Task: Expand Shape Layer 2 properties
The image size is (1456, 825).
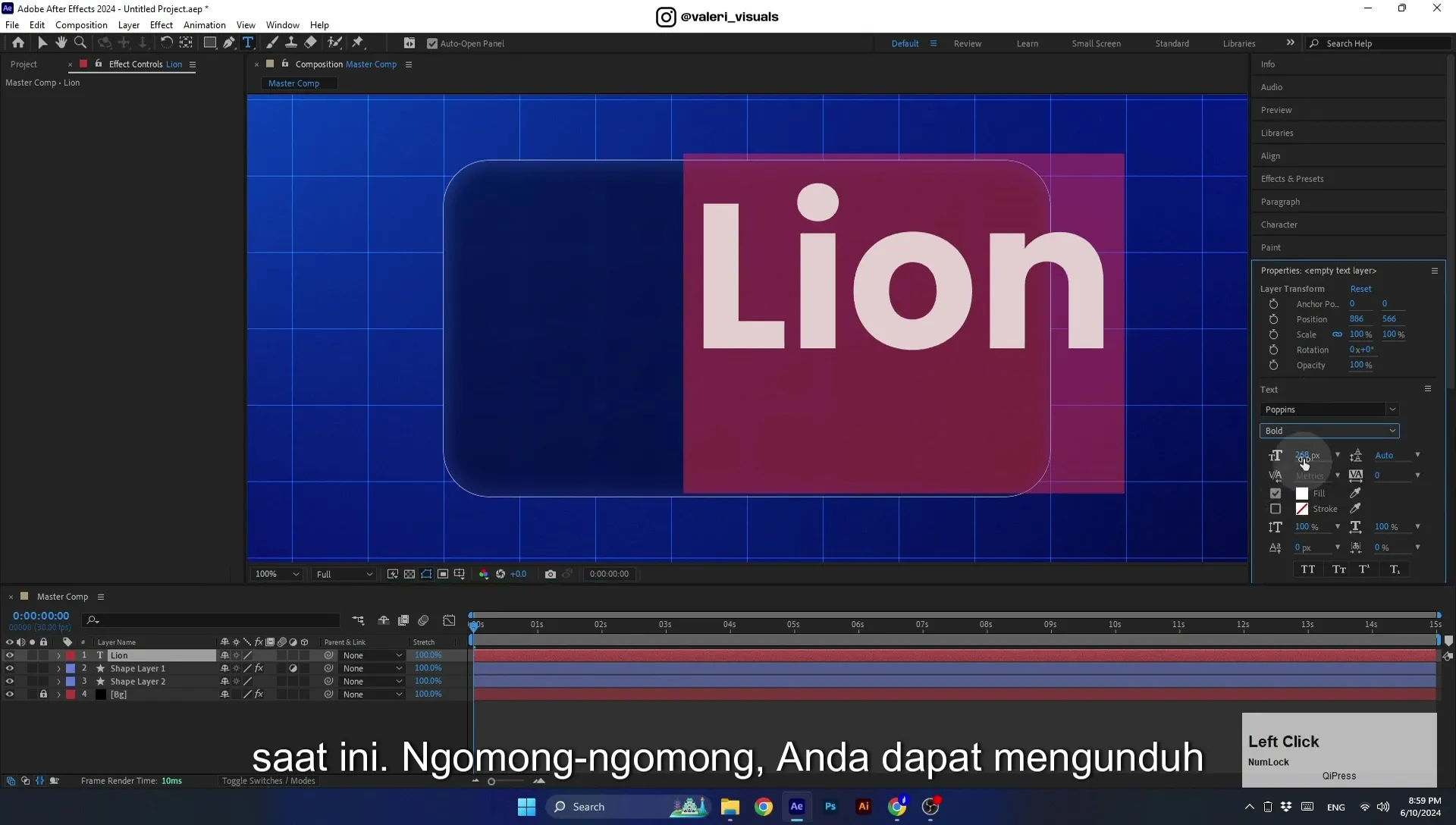Action: click(58, 682)
